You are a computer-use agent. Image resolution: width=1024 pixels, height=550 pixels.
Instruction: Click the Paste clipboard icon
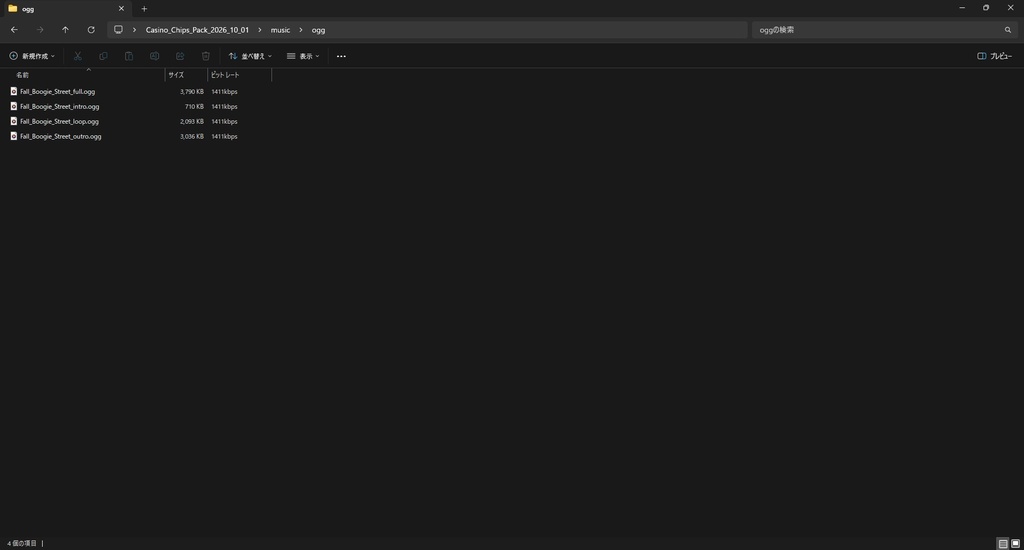(129, 56)
